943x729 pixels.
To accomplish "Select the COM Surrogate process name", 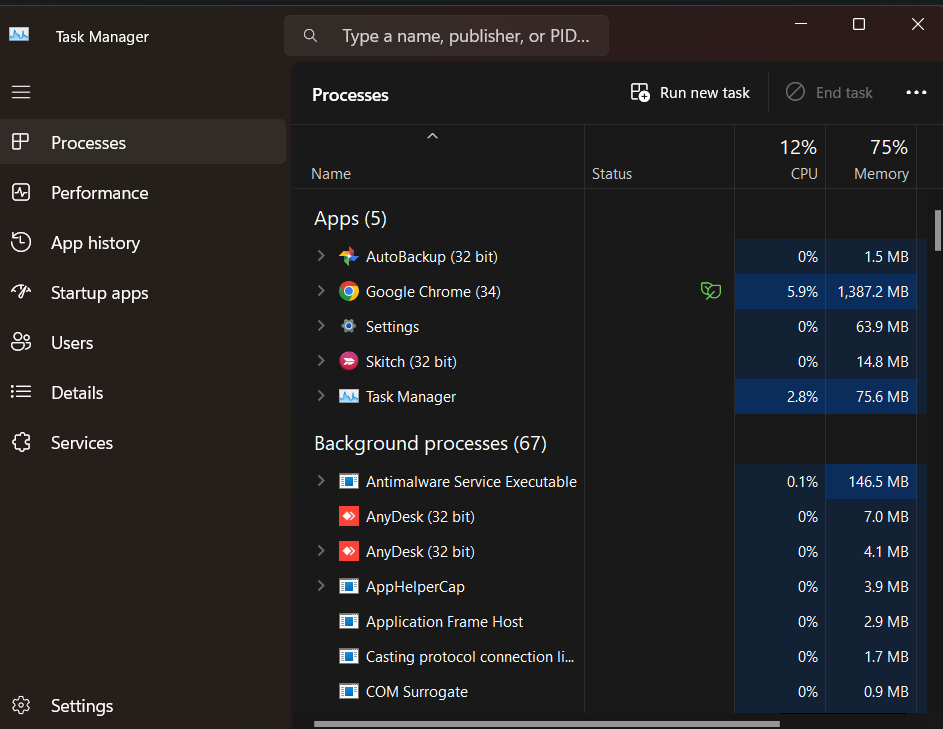I will coord(417,692).
